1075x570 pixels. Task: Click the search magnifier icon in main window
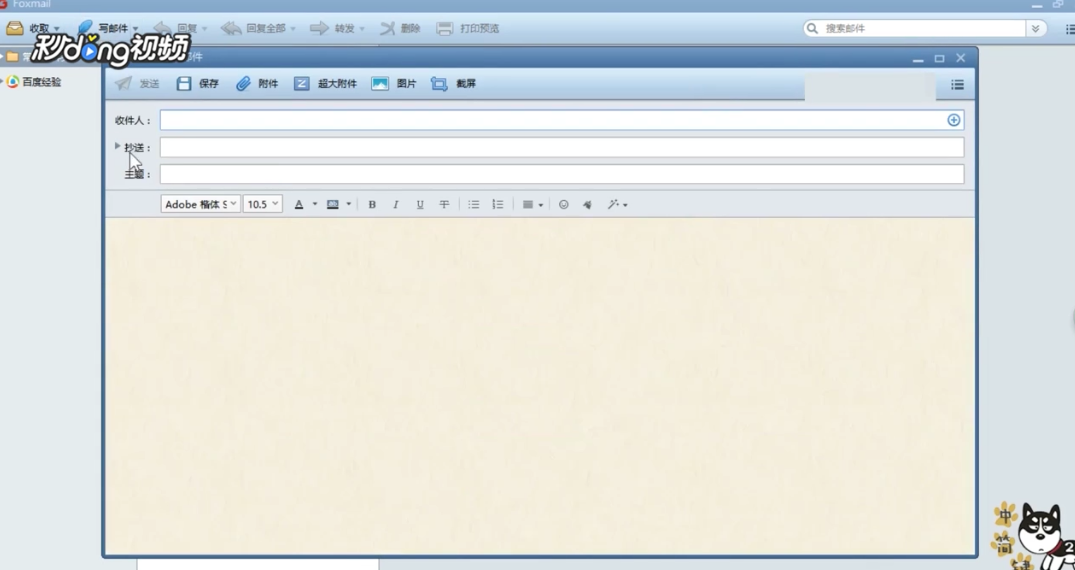pos(813,29)
